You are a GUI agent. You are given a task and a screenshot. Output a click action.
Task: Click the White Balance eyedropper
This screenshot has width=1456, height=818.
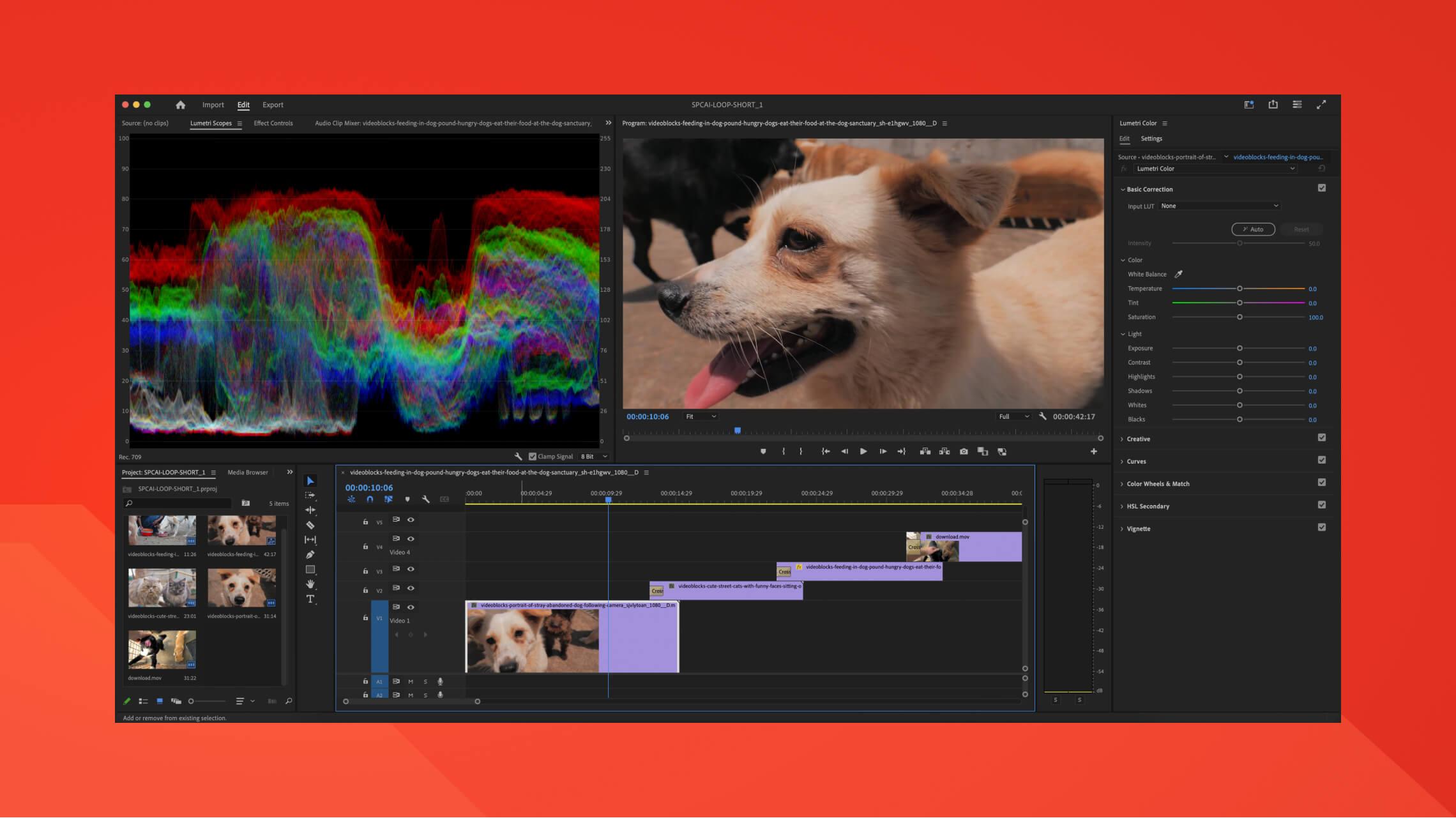coord(1179,274)
